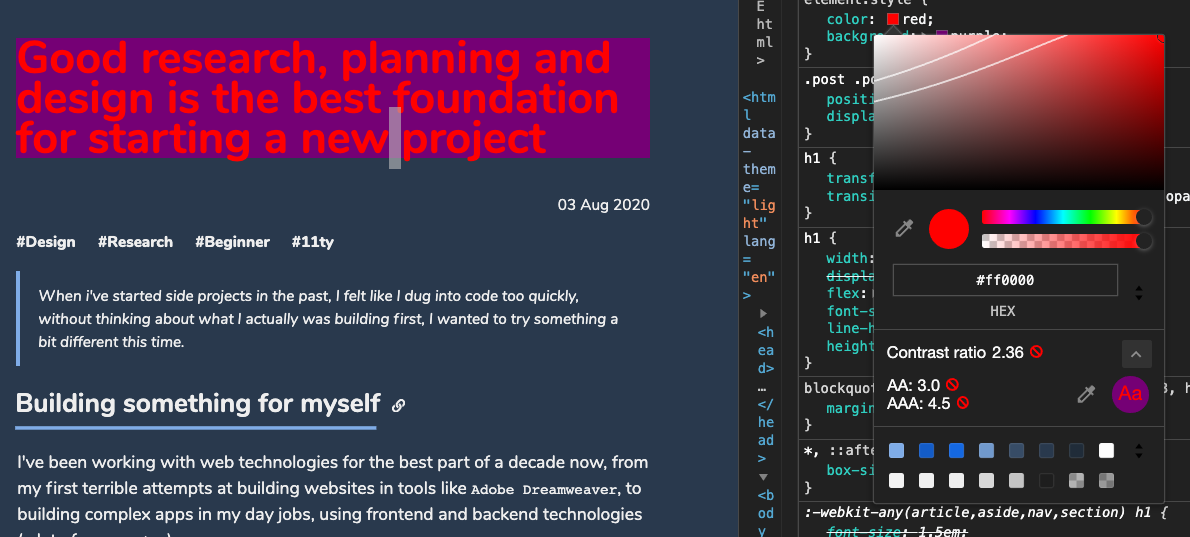Open the #Research tag link
1190x537 pixels.
pos(135,242)
